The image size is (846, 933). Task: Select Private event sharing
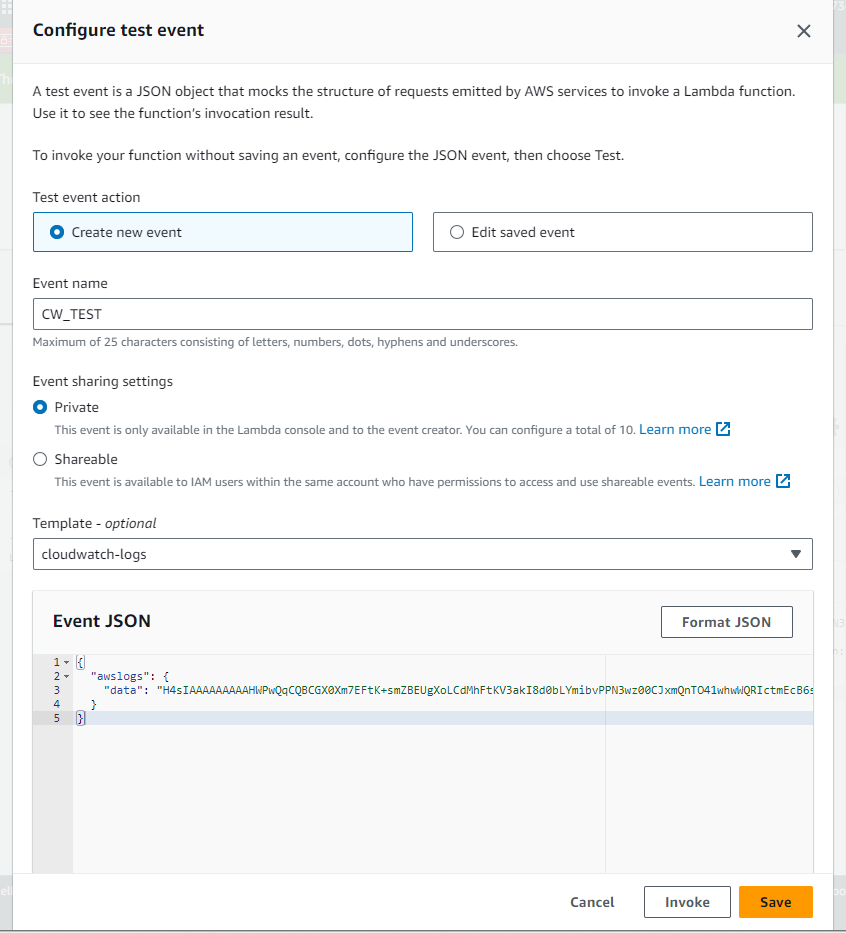coord(41,407)
